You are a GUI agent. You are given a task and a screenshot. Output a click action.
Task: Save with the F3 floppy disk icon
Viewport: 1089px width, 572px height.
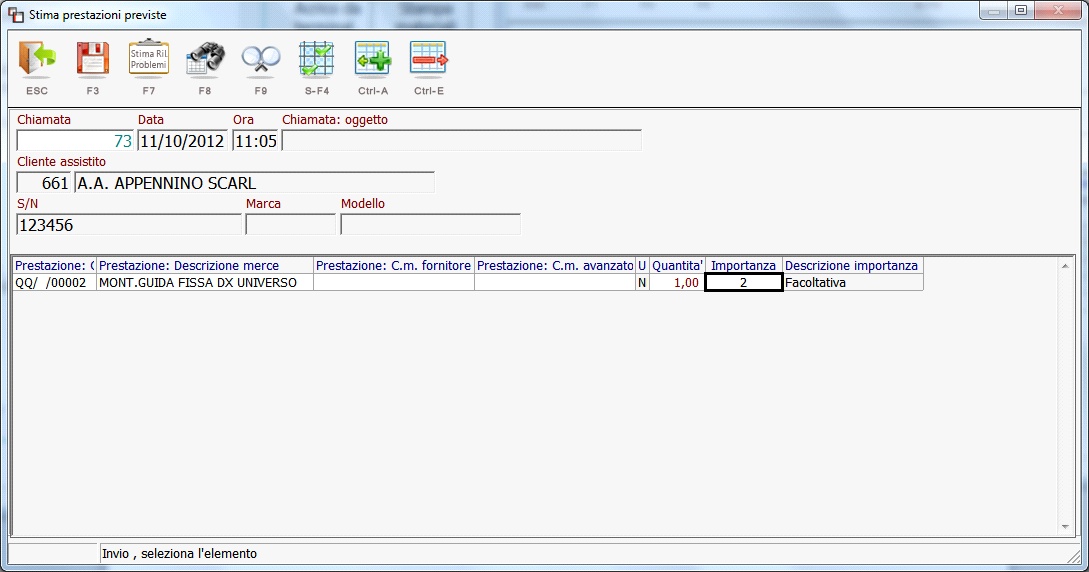[x=92, y=59]
